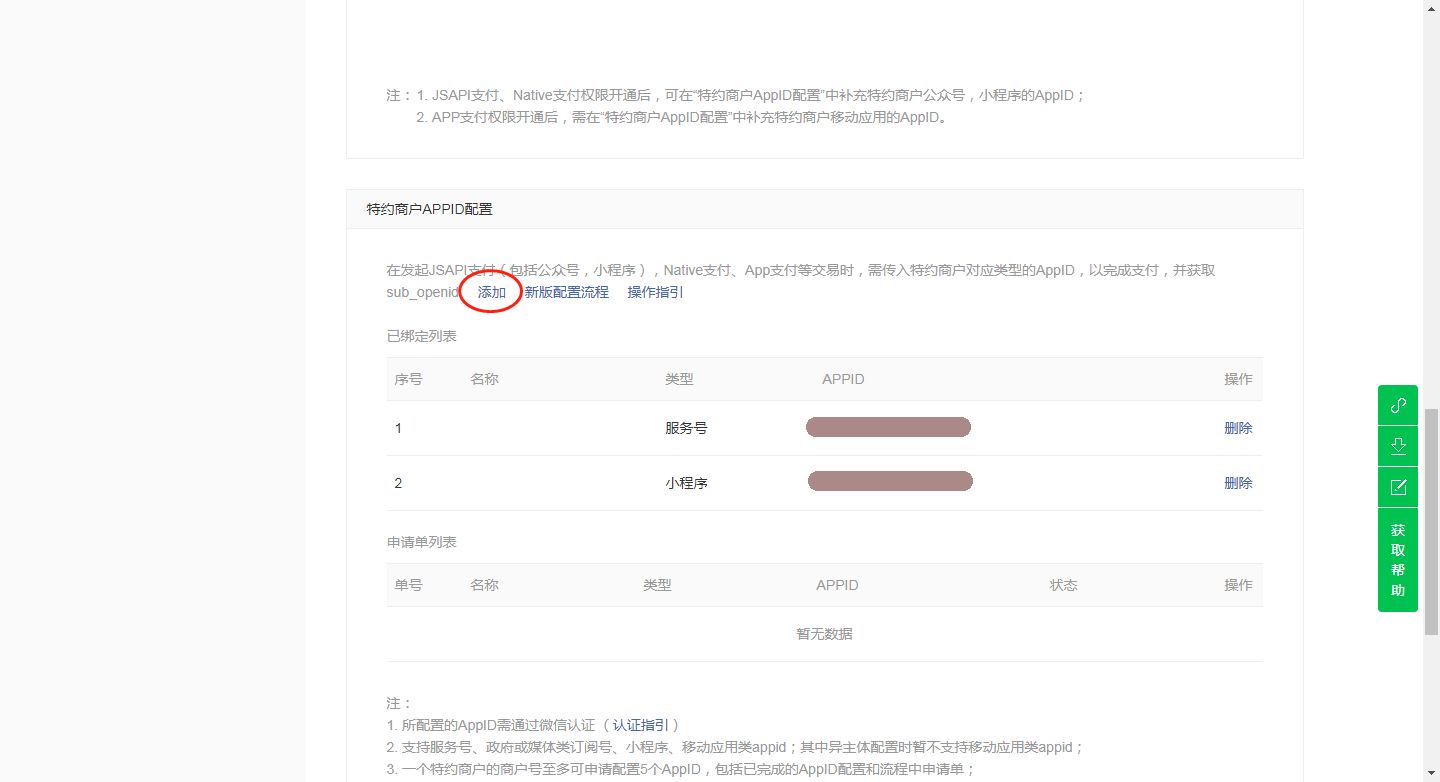The image size is (1440, 782).
Task: Click the circled 添加 link
Action: (x=492, y=292)
